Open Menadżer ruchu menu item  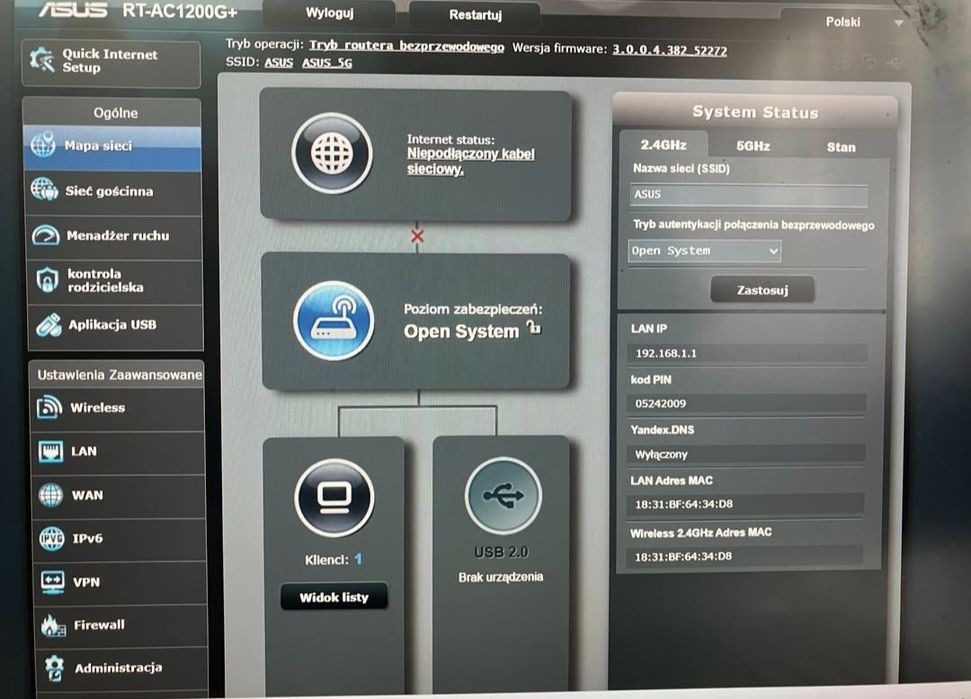115,237
